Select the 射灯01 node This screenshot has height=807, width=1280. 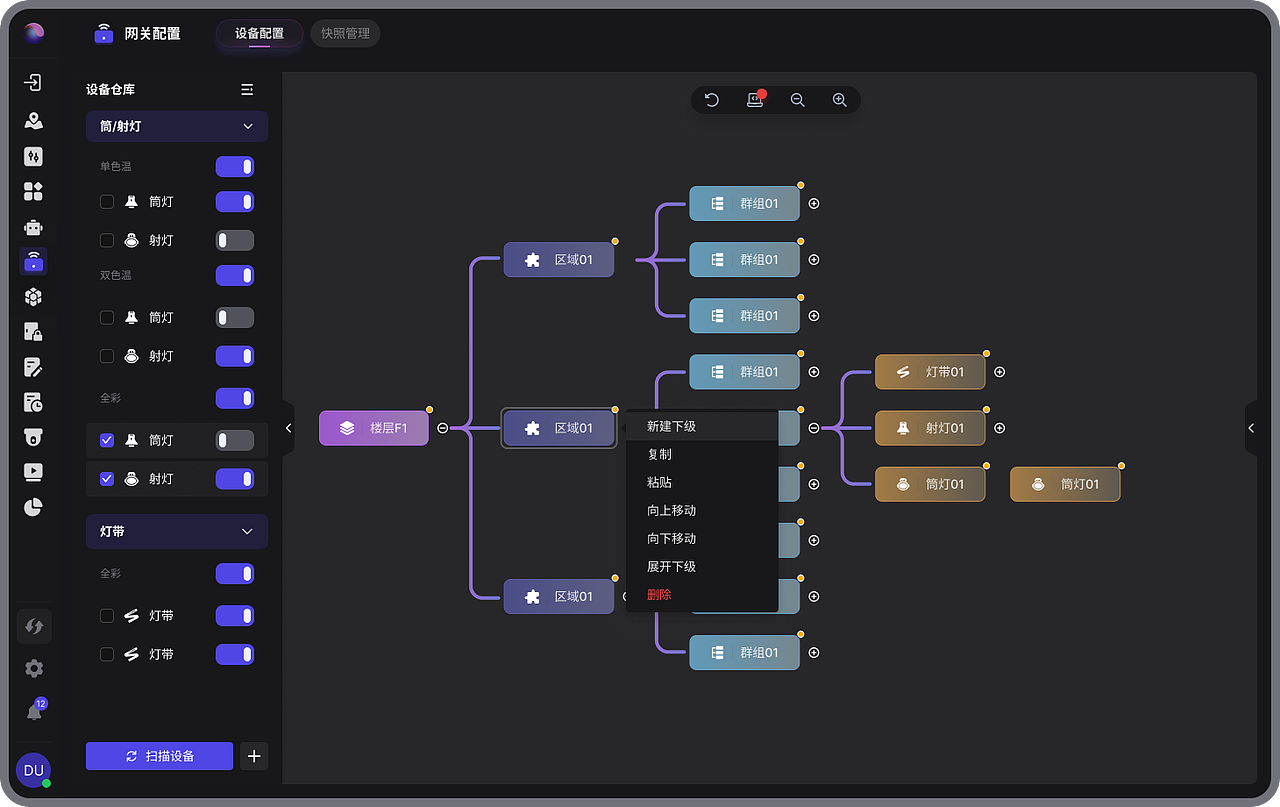pos(930,428)
